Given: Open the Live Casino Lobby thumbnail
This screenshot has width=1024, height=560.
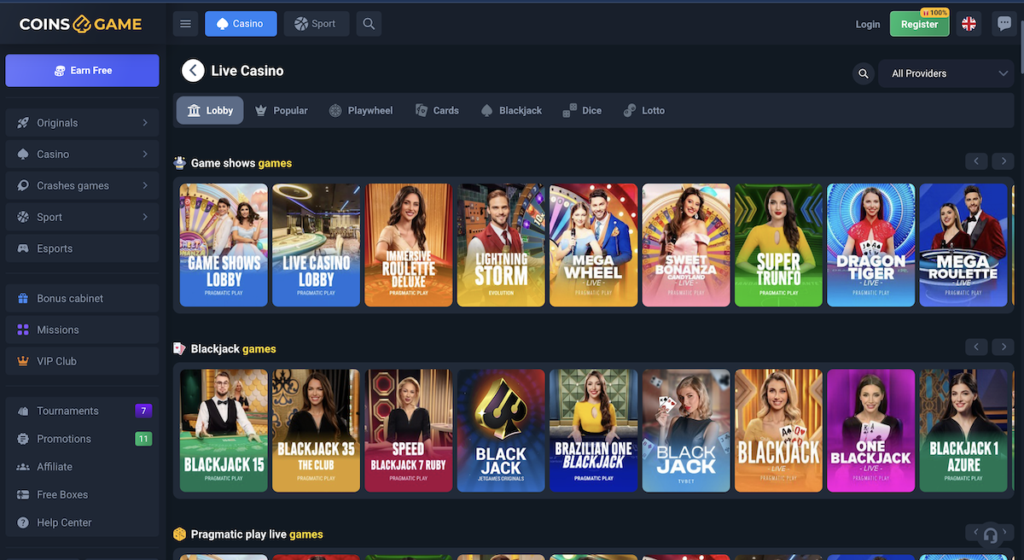Looking at the screenshot, I should point(316,245).
